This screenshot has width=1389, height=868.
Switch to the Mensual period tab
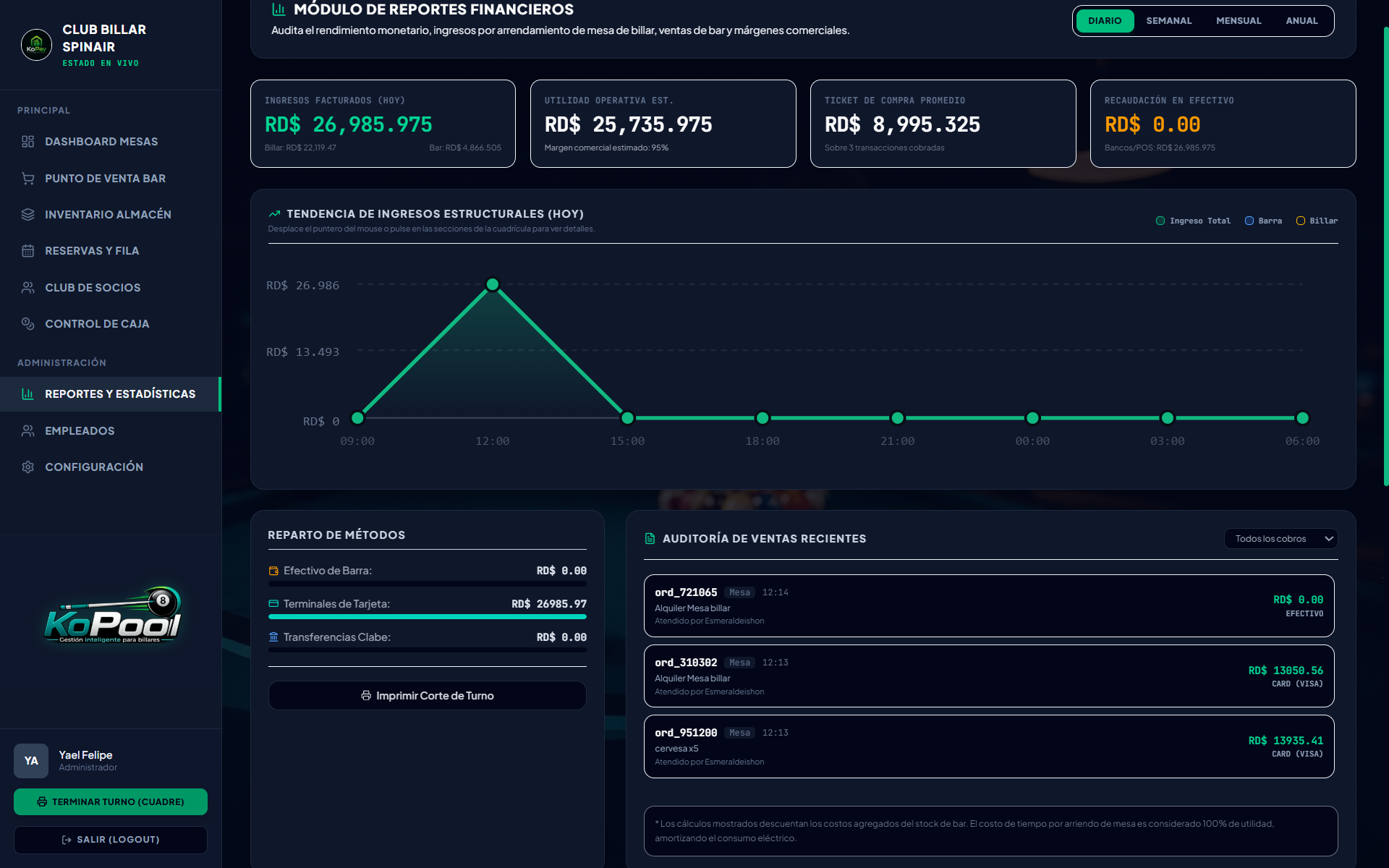[x=1239, y=21]
